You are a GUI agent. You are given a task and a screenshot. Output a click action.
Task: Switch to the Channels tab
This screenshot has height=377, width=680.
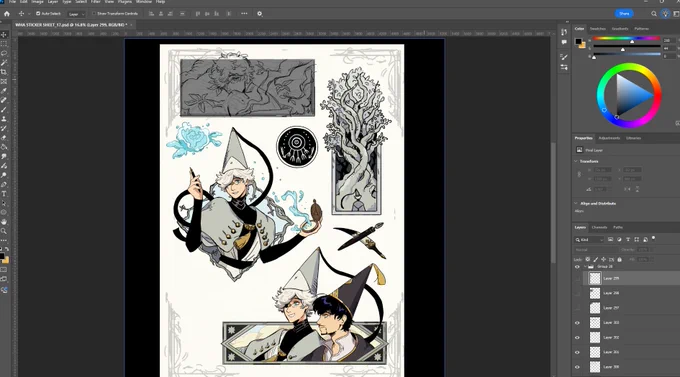click(599, 227)
